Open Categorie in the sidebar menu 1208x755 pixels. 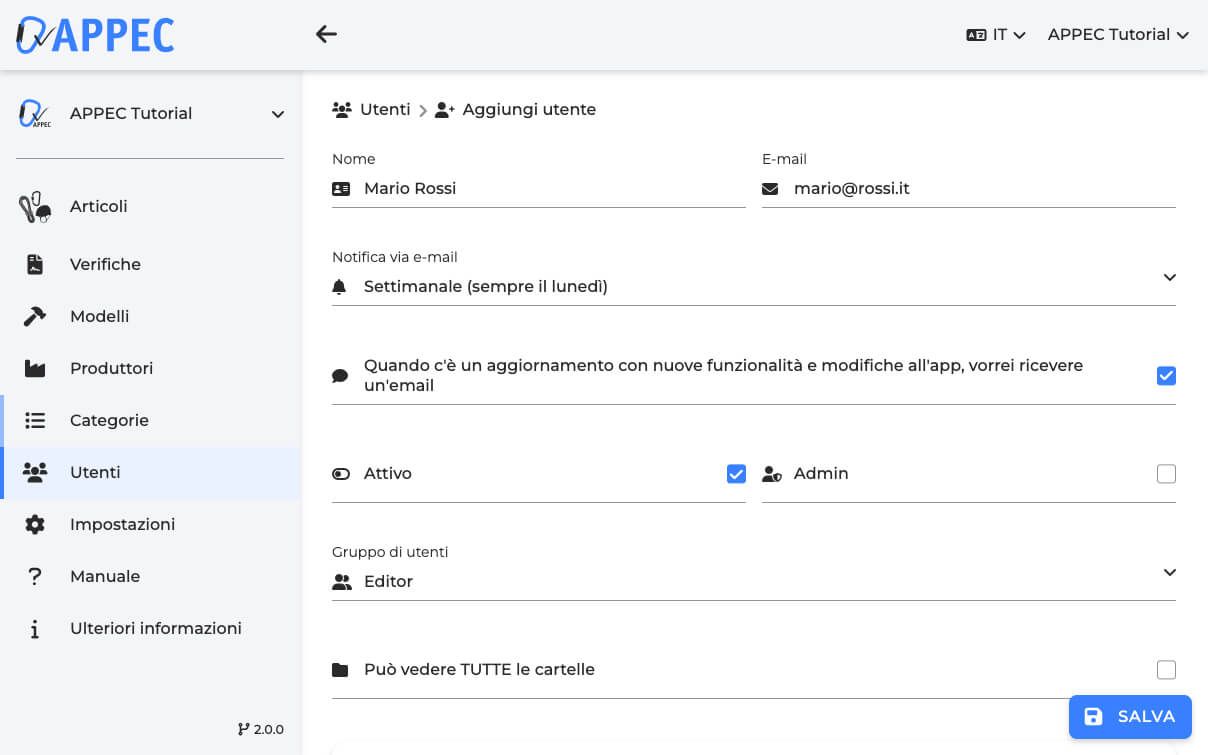(109, 420)
